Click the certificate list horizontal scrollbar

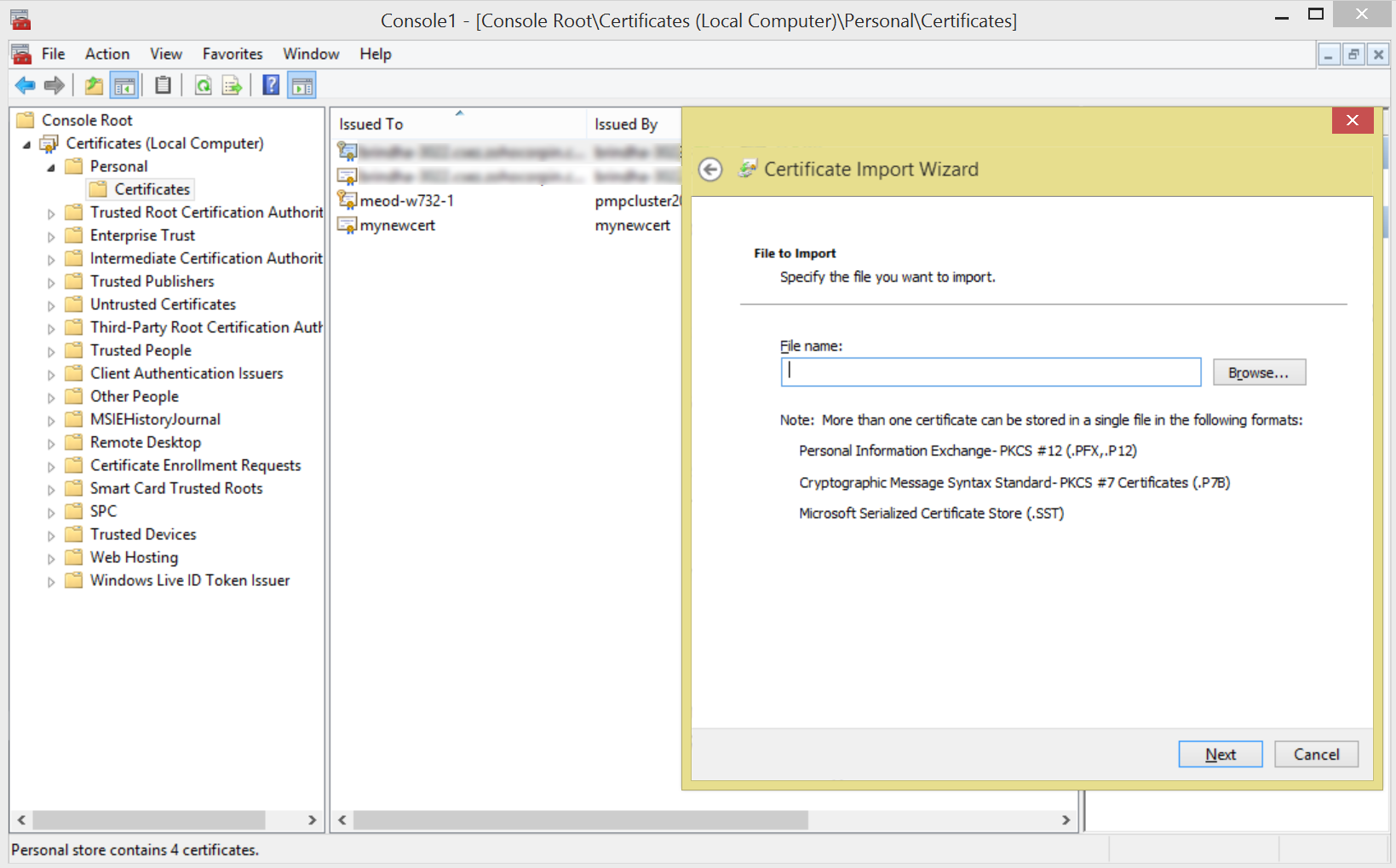(x=579, y=819)
